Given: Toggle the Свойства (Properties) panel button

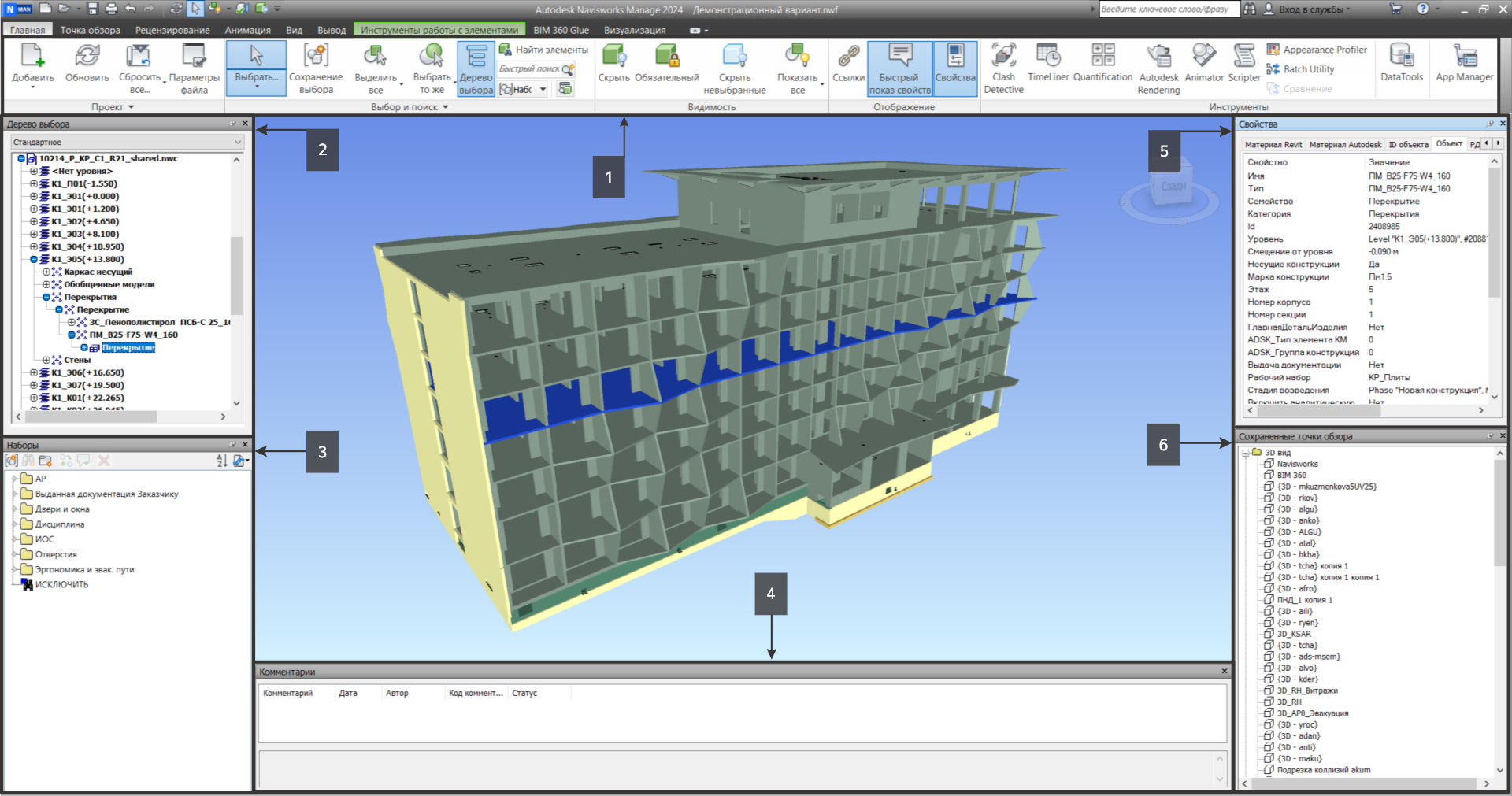Looking at the screenshot, I should click(x=955, y=68).
